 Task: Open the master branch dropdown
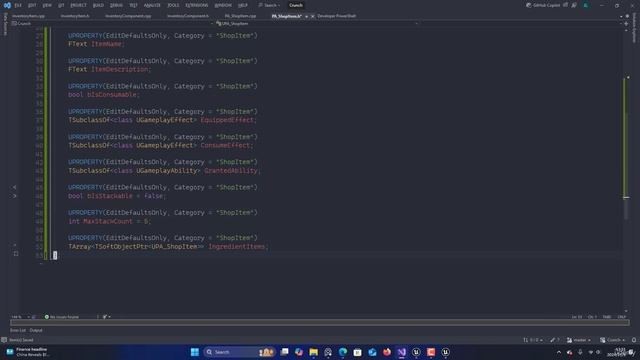click(x=579, y=340)
